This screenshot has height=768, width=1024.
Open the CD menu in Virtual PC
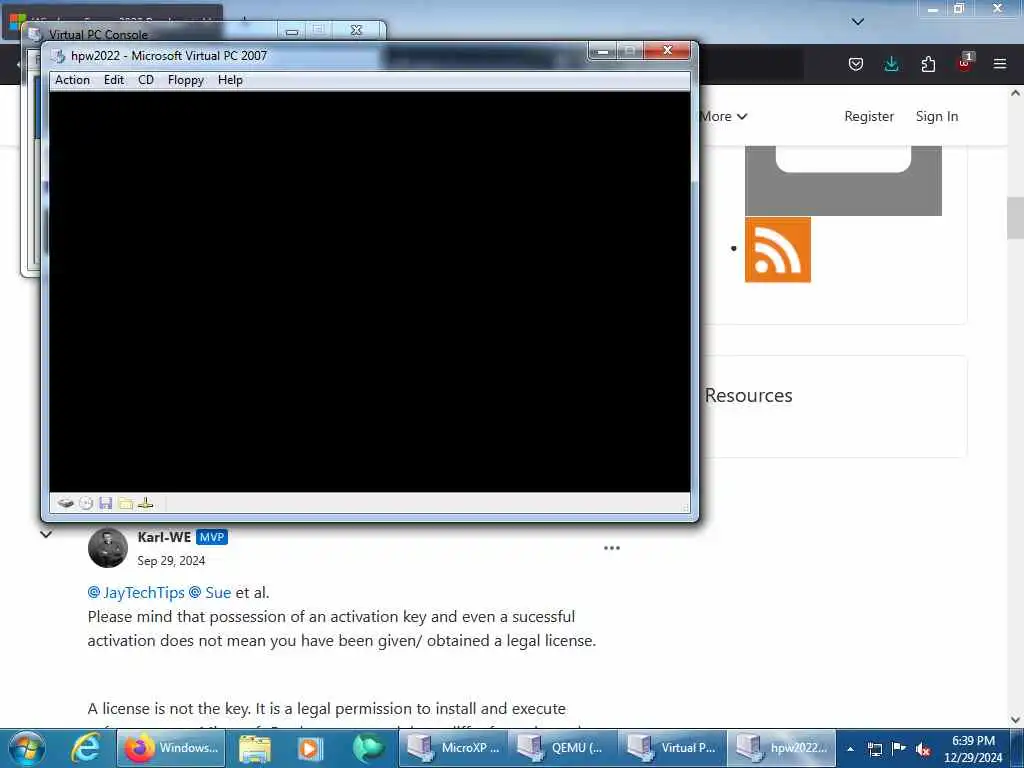pyautogui.click(x=146, y=80)
